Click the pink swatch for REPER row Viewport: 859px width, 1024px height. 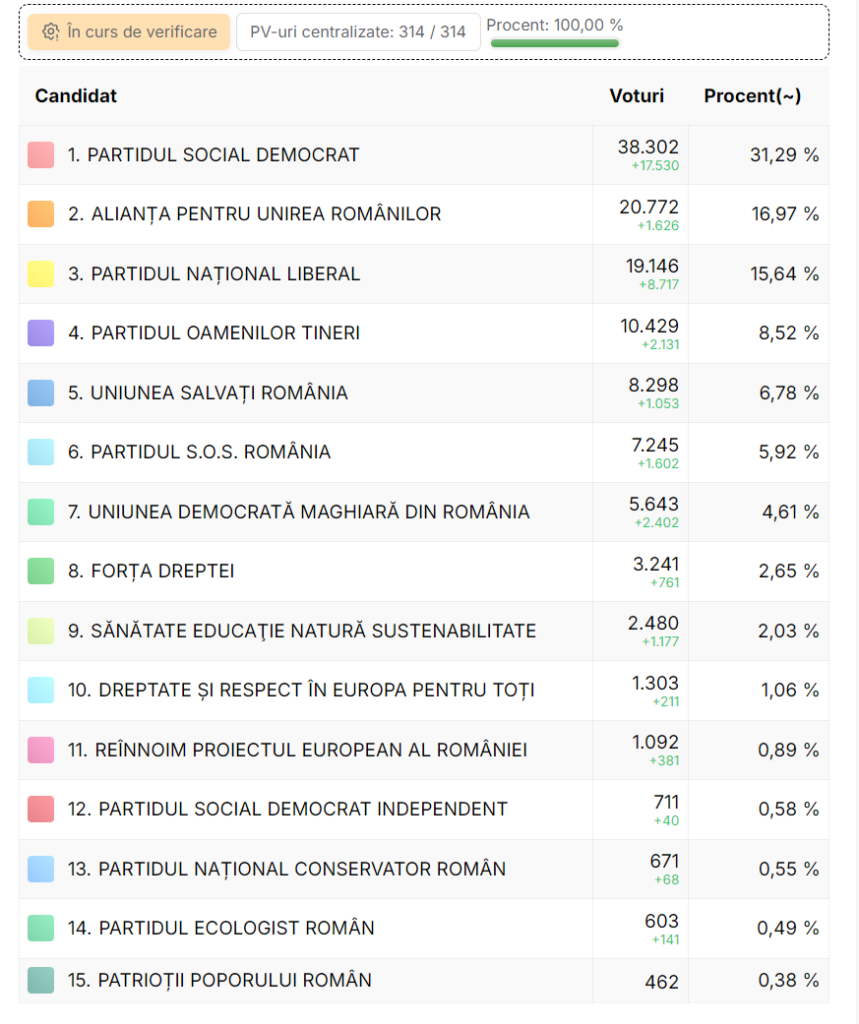pos(41,750)
